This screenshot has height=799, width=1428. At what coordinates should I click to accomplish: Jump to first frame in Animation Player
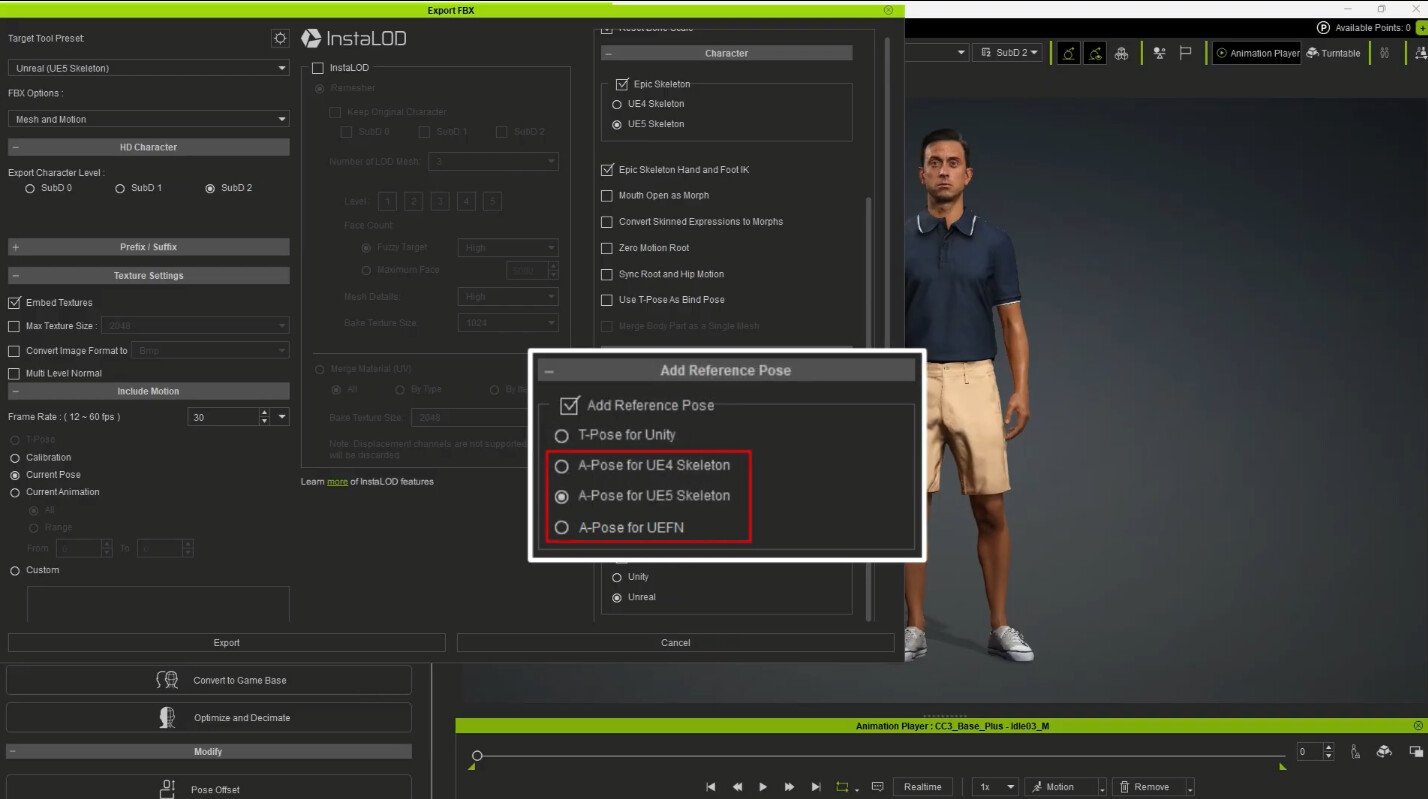711,787
